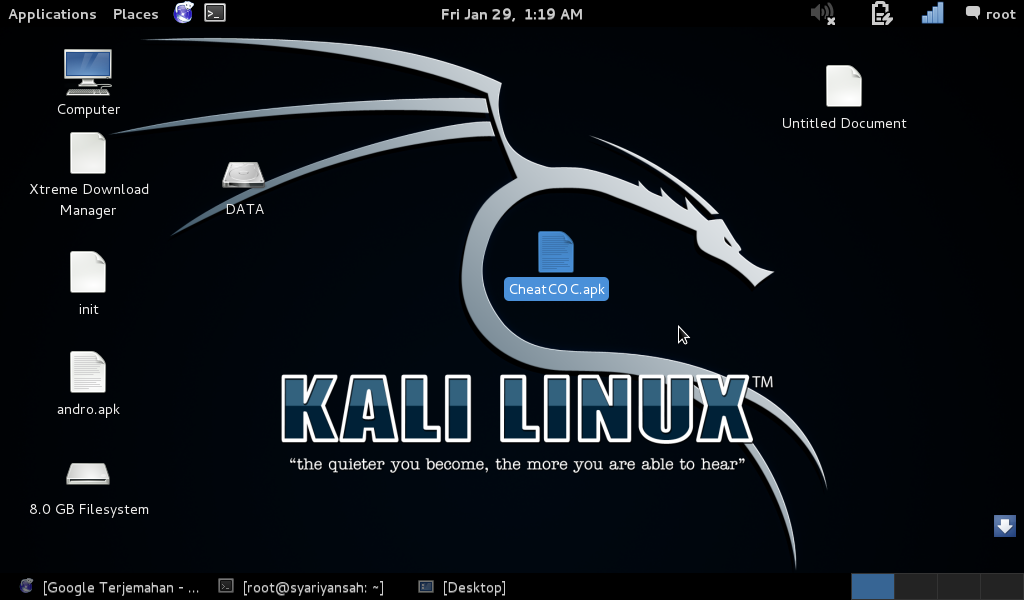The height and width of the screenshot is (600, 1024).
Task: Open the Iceweasel browser from the top panel
Action: [x=183, y=13]
